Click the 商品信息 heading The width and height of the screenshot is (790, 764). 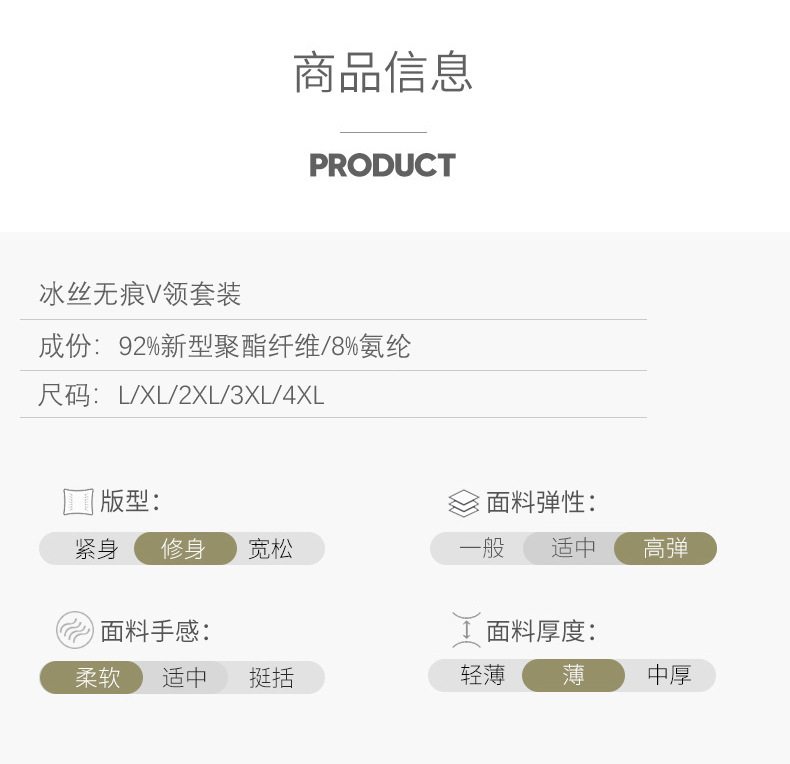pyautogui.click(x=383, y=73)
